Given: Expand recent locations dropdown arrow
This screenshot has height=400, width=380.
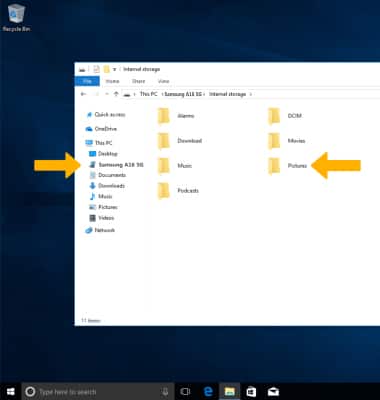Looking at the screenshot, I should click(107, 94).
